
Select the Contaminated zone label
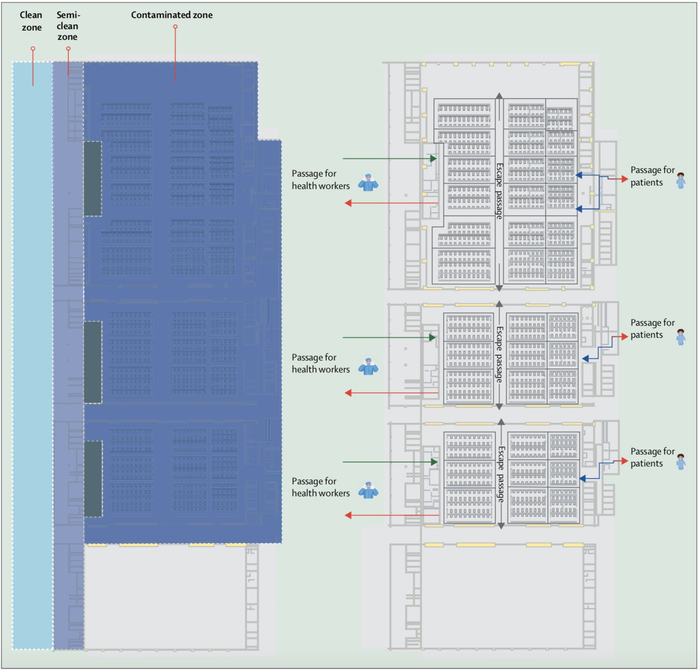coord(172,15)
